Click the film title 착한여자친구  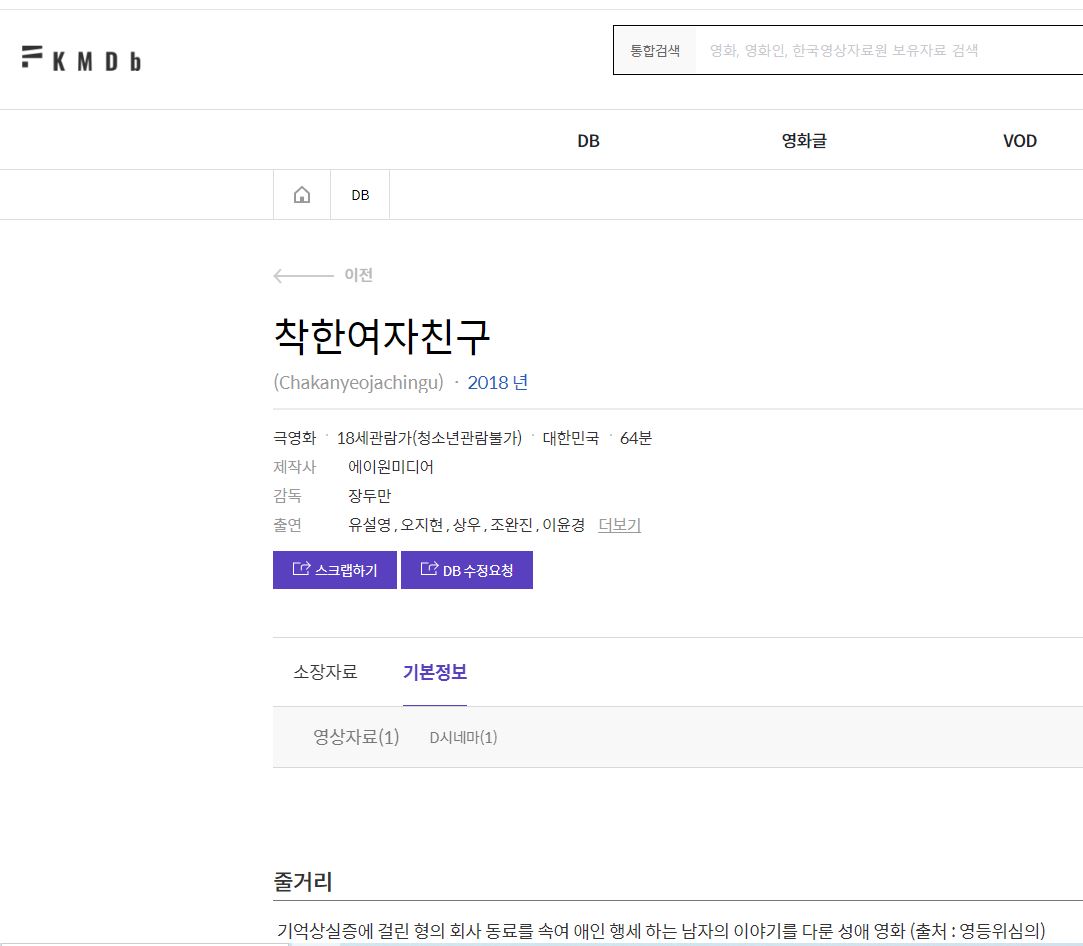click(x=382, y=337)
